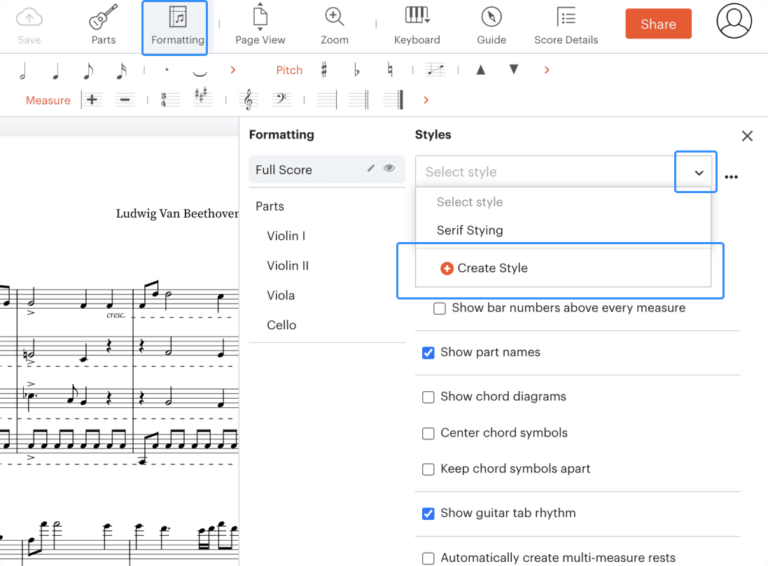The width and height of the screenshot is (768, 566).
Task: Enable bar numbers above every measure
Action: 439,308
